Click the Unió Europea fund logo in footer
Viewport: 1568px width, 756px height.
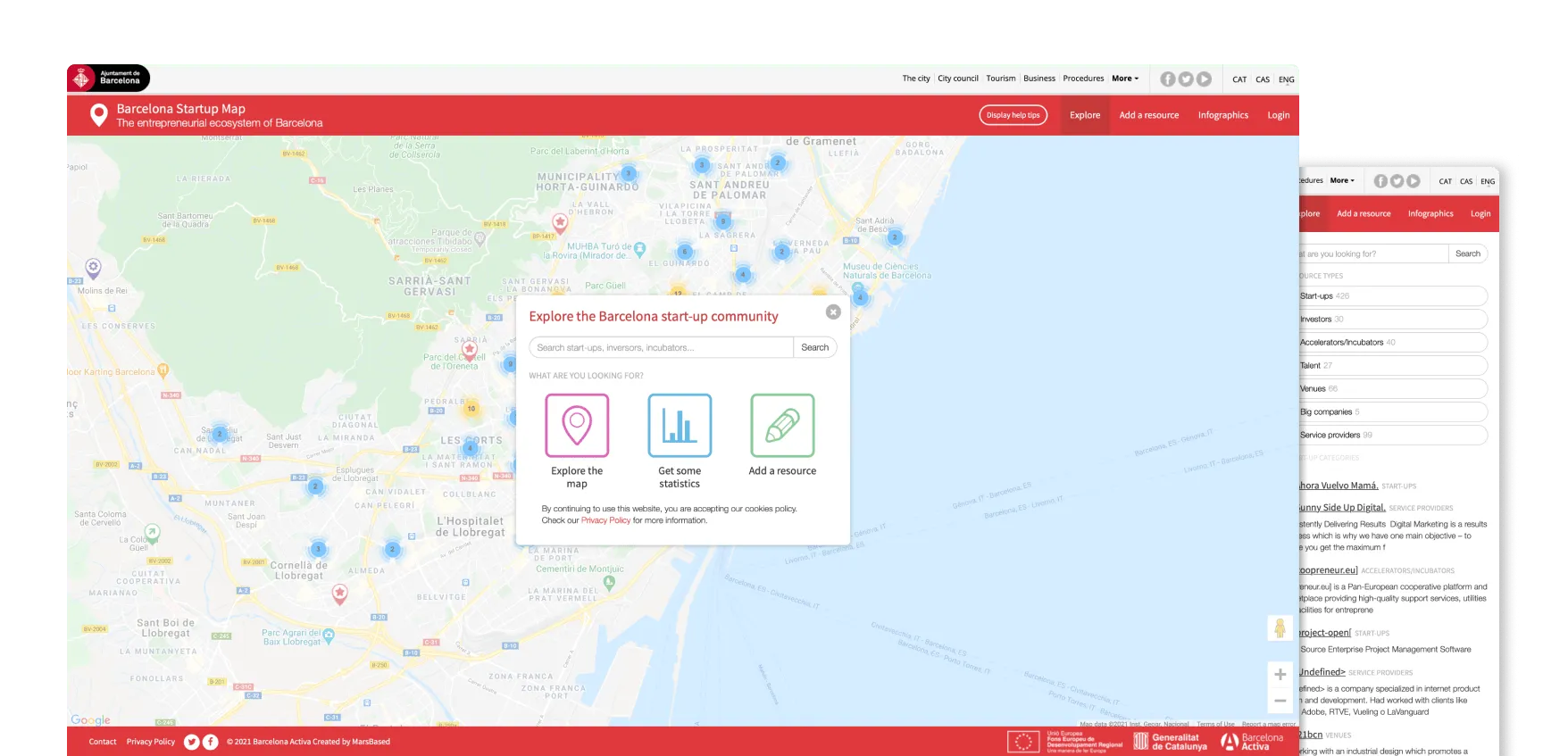click(1065, 742)
